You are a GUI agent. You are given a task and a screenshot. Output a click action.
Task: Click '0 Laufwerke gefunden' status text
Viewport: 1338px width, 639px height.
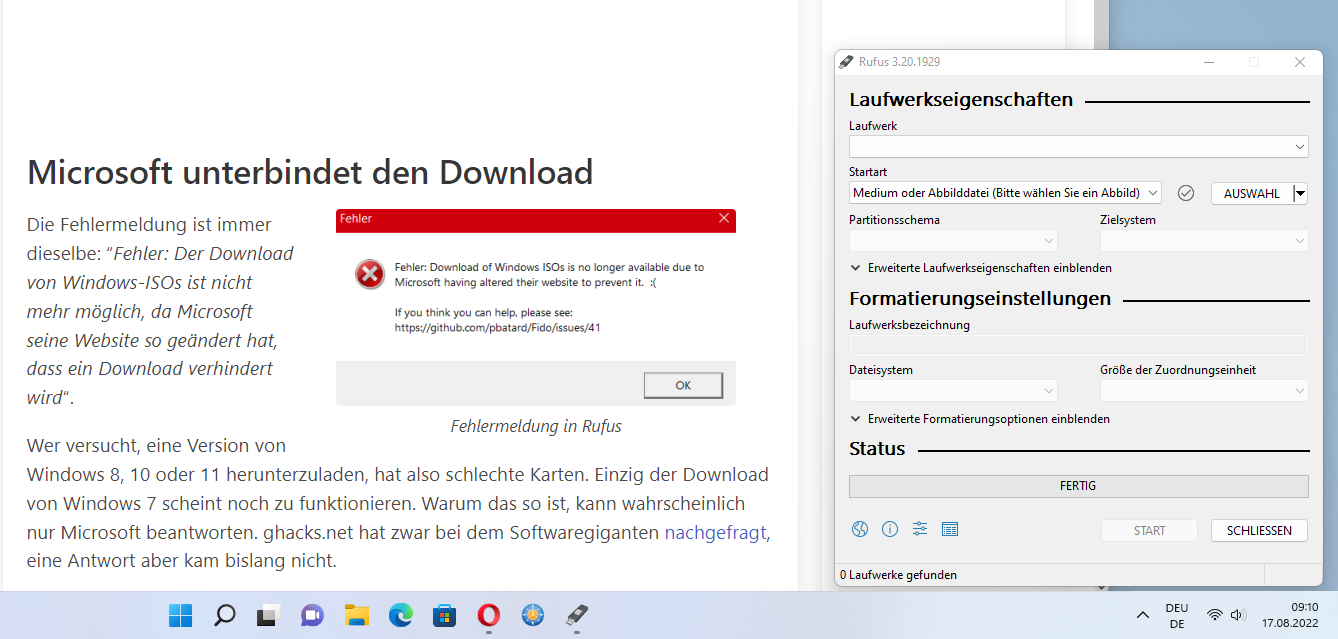click(898, 575)
